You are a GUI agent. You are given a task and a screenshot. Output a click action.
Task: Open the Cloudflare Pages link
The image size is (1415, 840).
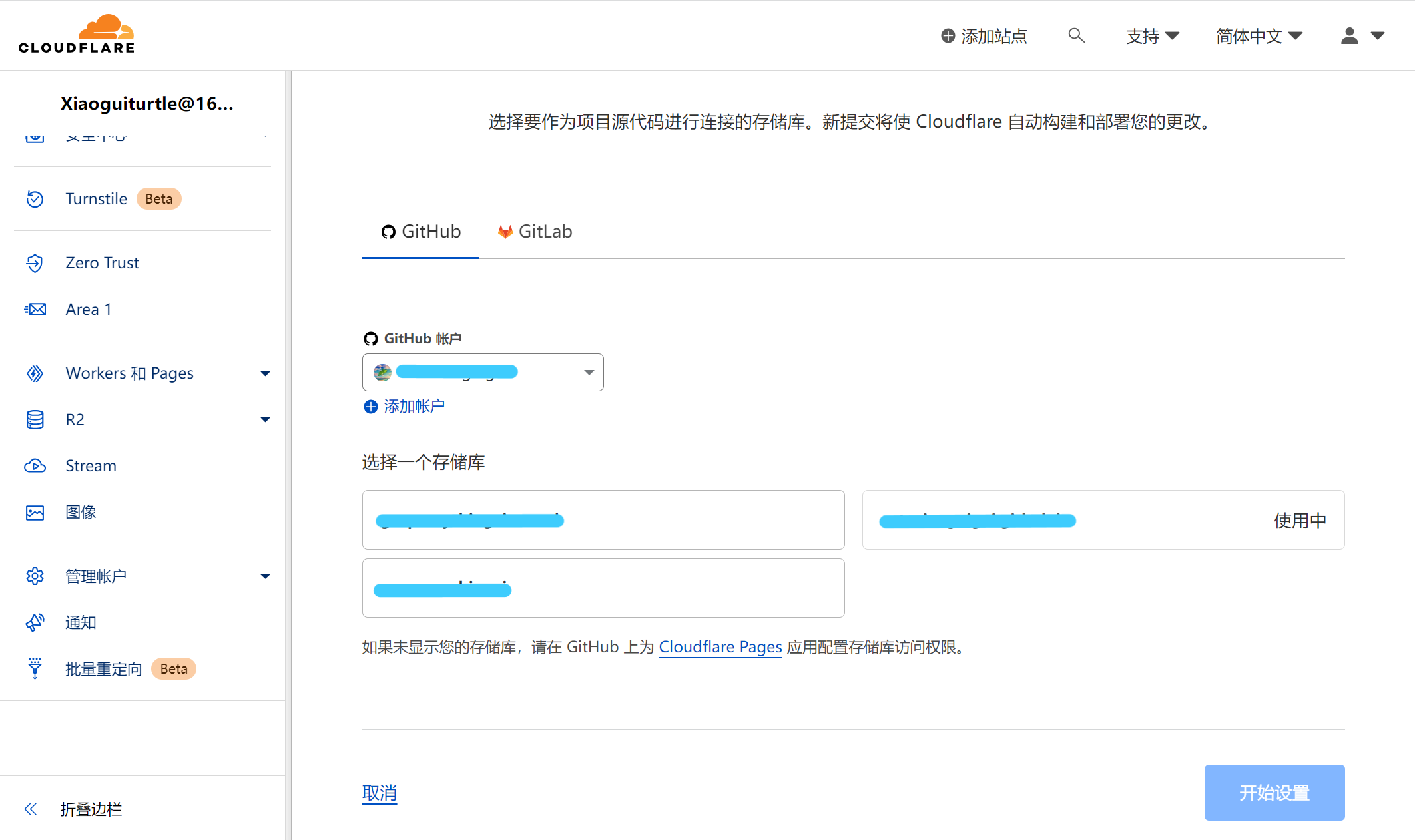[x=720, y=647]
